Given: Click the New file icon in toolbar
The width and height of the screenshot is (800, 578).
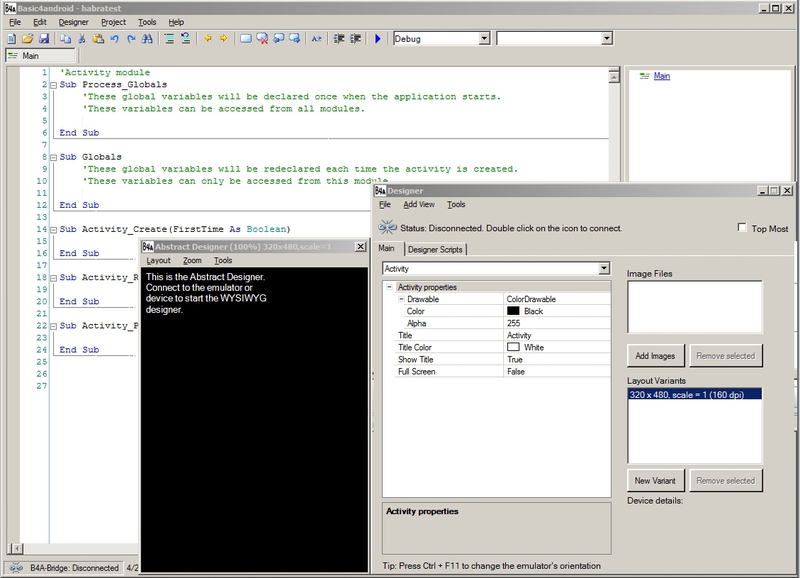Looking at the screenshot, I should 11,39.
